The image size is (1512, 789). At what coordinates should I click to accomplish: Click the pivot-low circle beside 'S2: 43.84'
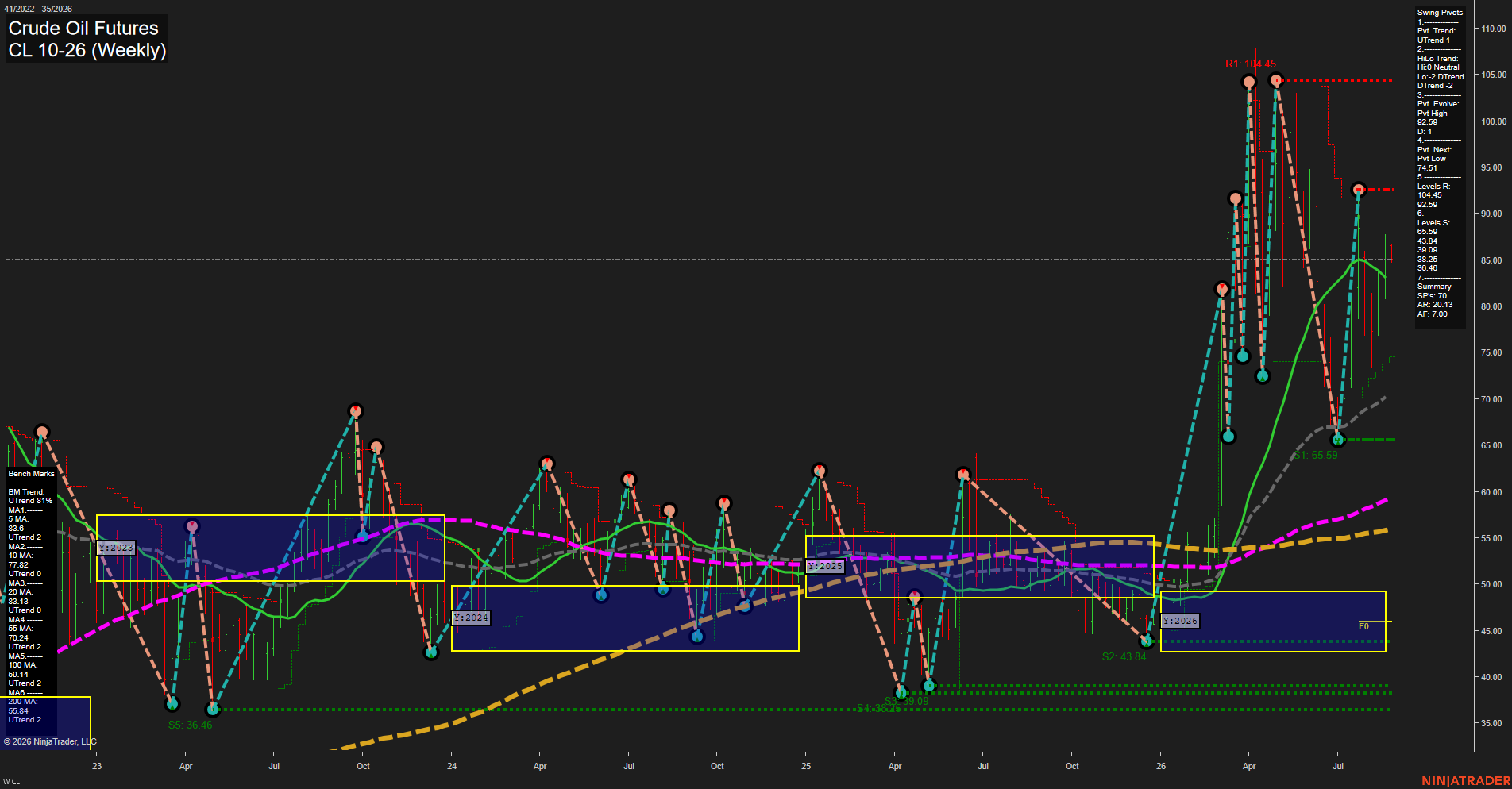tap(1147, 641)
